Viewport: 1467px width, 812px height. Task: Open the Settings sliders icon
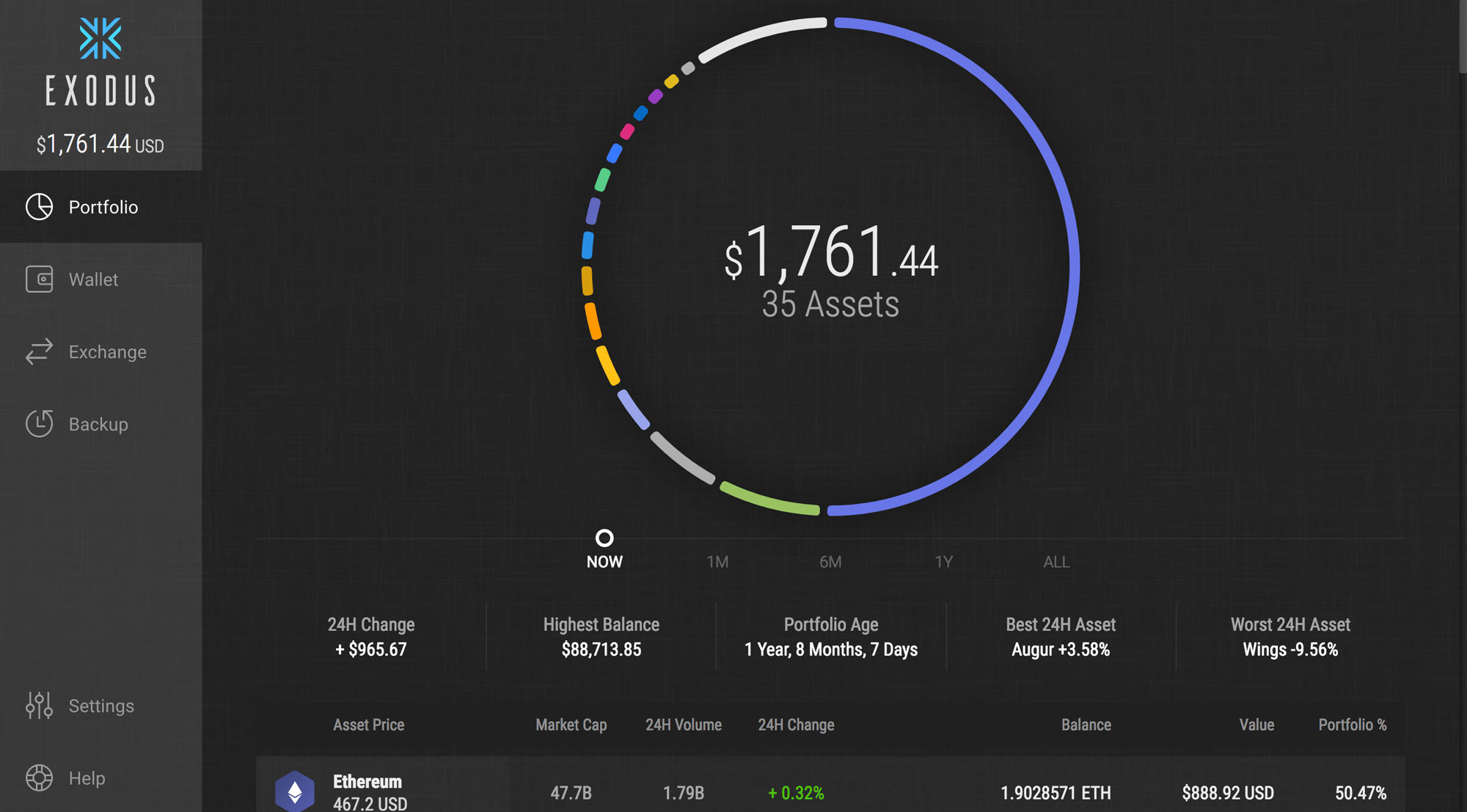point(39,706)
